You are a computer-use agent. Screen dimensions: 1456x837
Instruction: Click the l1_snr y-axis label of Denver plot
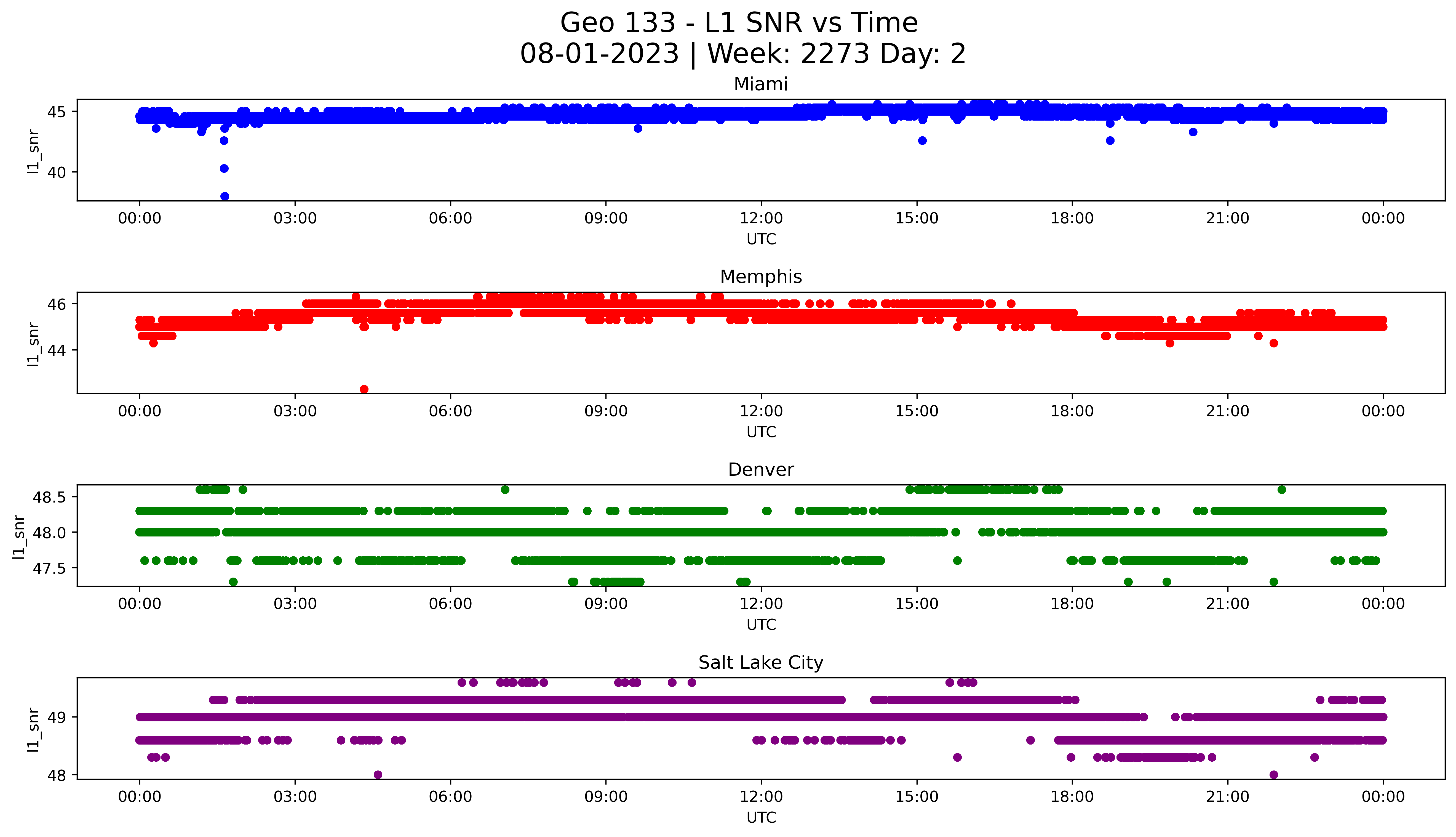point(19,537)
